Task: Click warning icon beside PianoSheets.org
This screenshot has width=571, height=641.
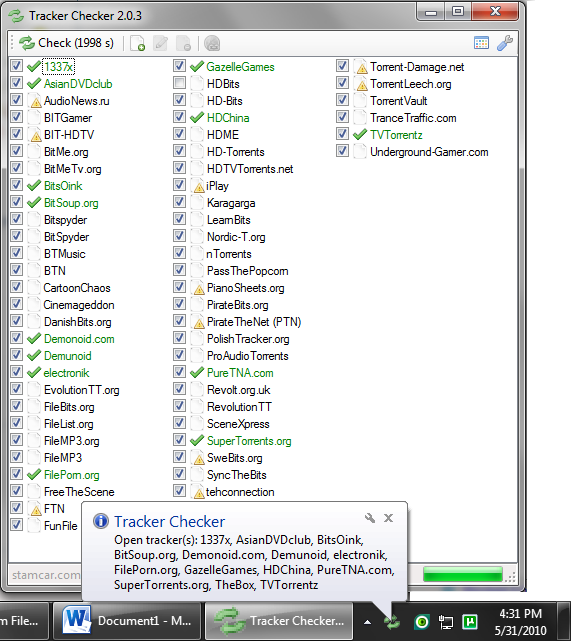Action: pyautogui.click(x=199, y=289)
